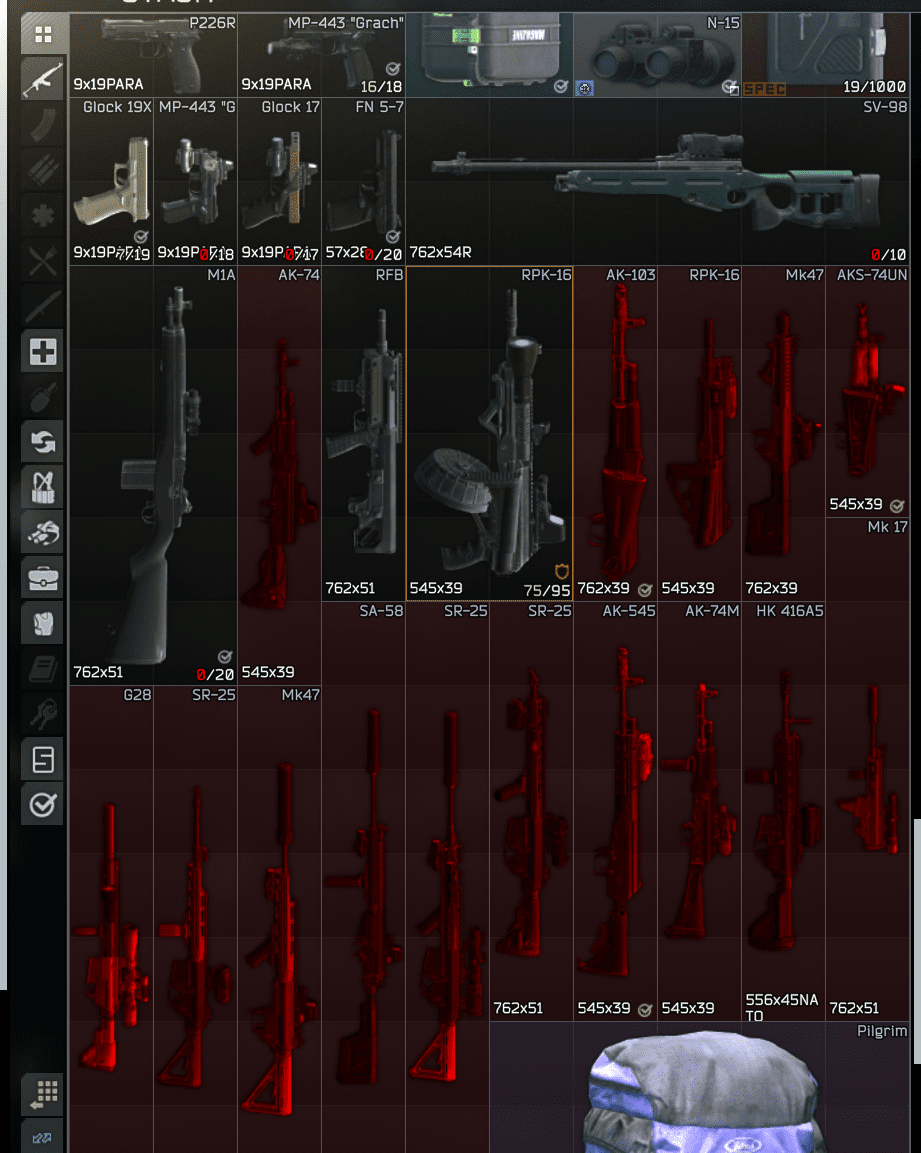The image size is (921, 1153).
Task: Select the AK-545 rifle
Action: click(x=615, y=811)
